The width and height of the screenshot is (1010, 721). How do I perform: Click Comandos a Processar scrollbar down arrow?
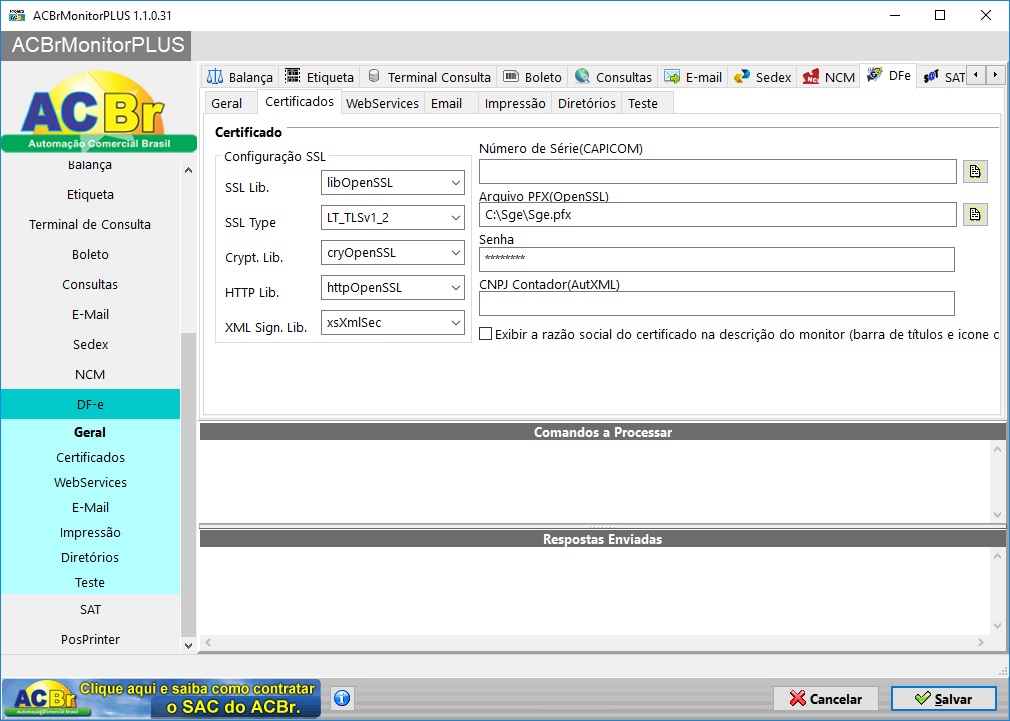coord(997,514)
